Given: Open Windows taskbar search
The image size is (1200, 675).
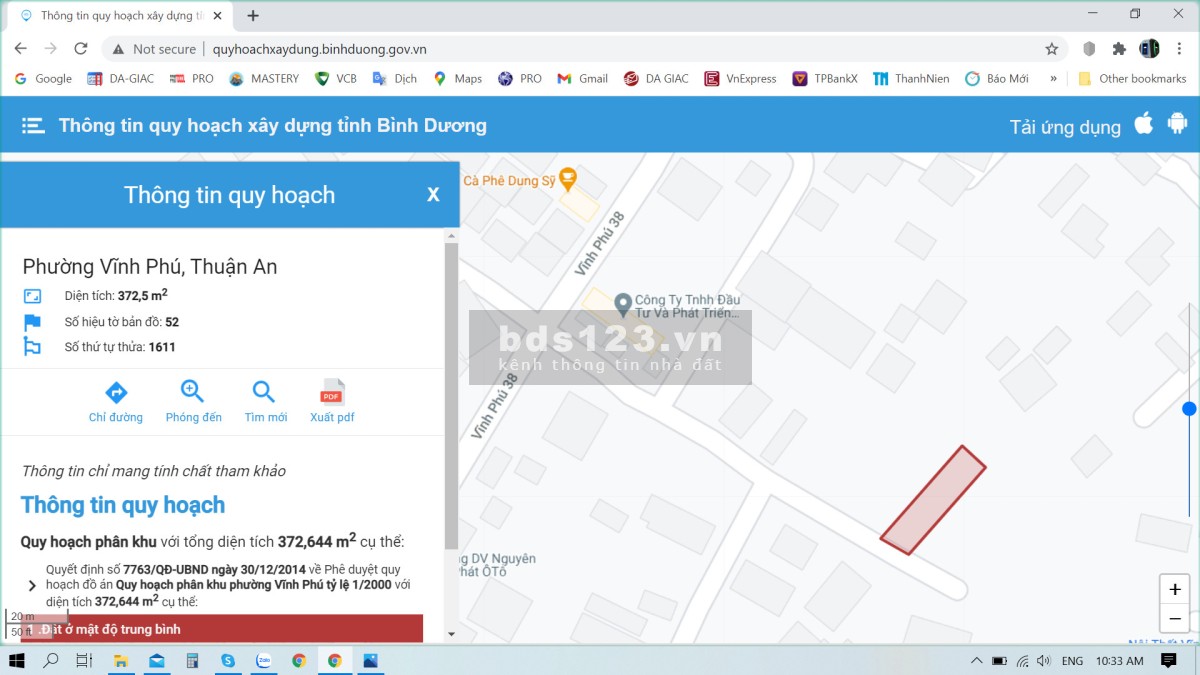Looking at the screenshot, I should coord(51,660).
